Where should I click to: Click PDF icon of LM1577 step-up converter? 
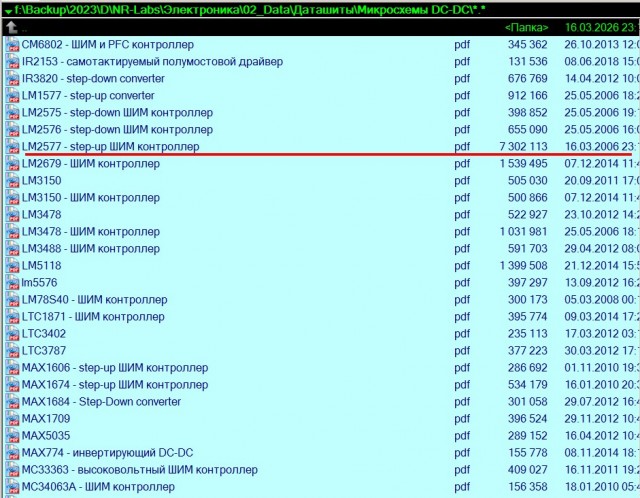(13, 96)
